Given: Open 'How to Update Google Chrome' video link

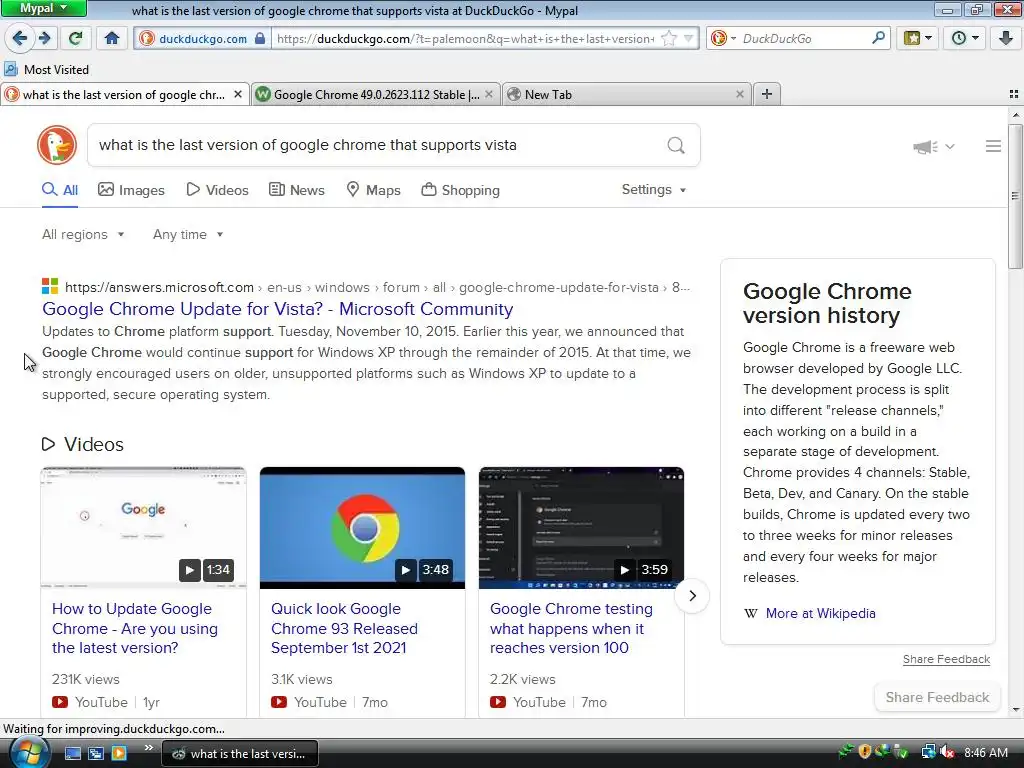Looking at the screenshot, I should 135,628.
